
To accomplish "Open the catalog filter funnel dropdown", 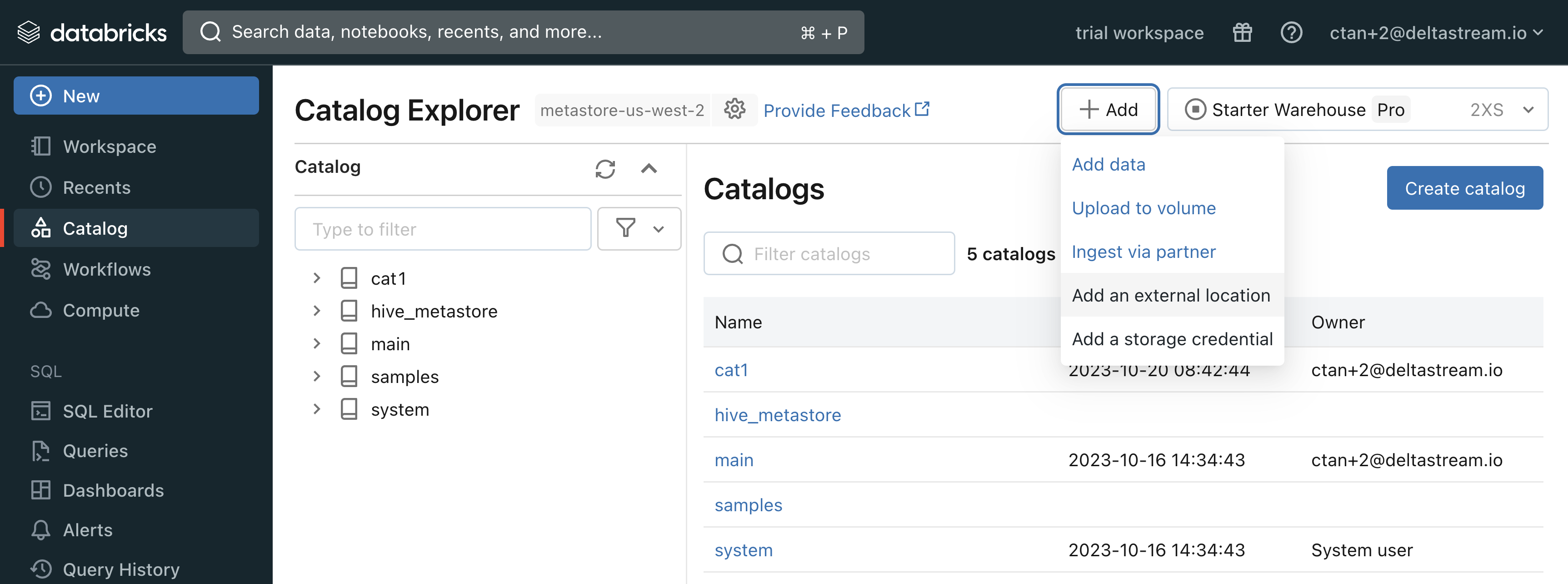I will pyautogui.click(x=639, y=229).
